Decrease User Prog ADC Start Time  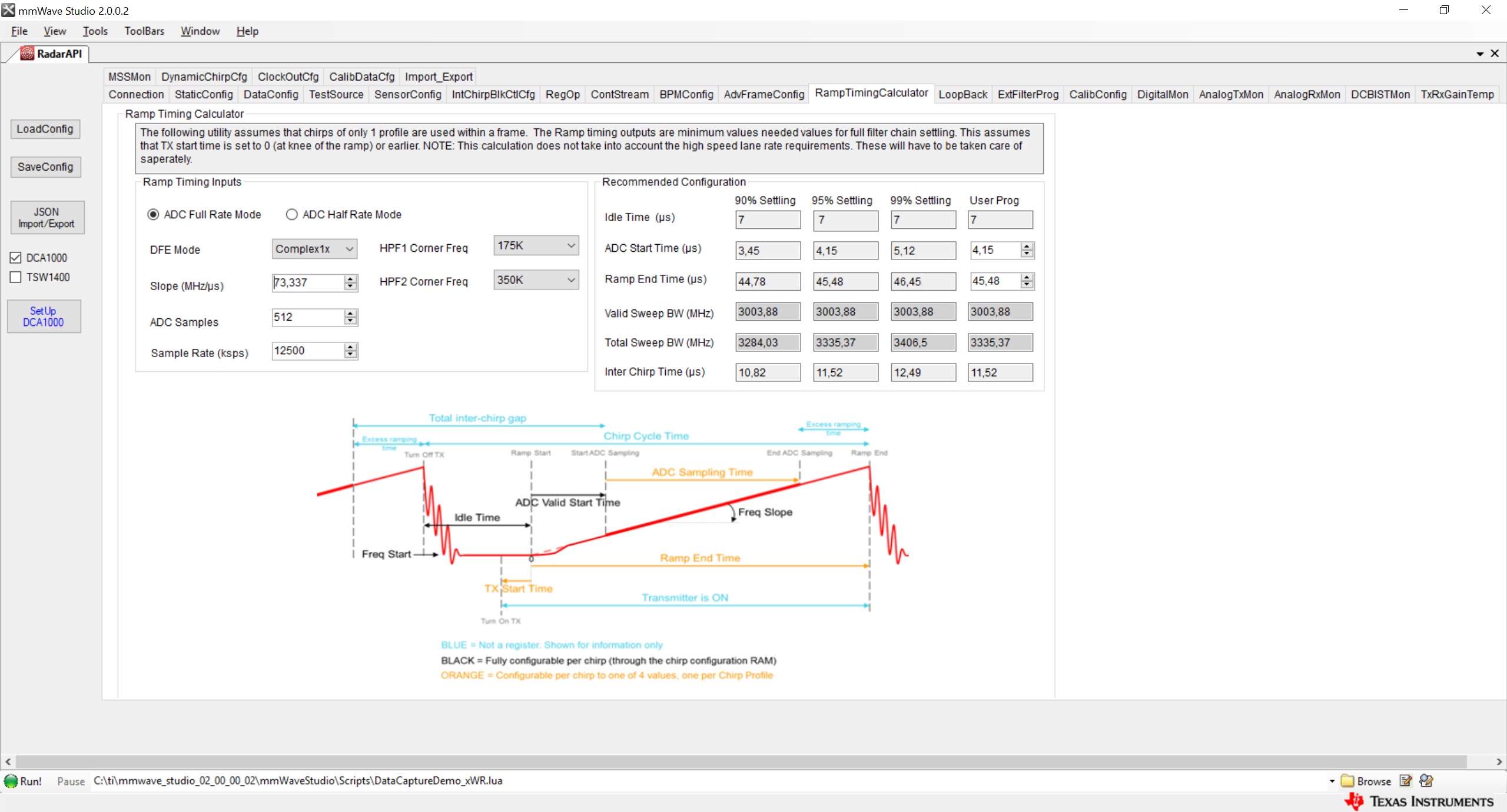pos(1027,254)
